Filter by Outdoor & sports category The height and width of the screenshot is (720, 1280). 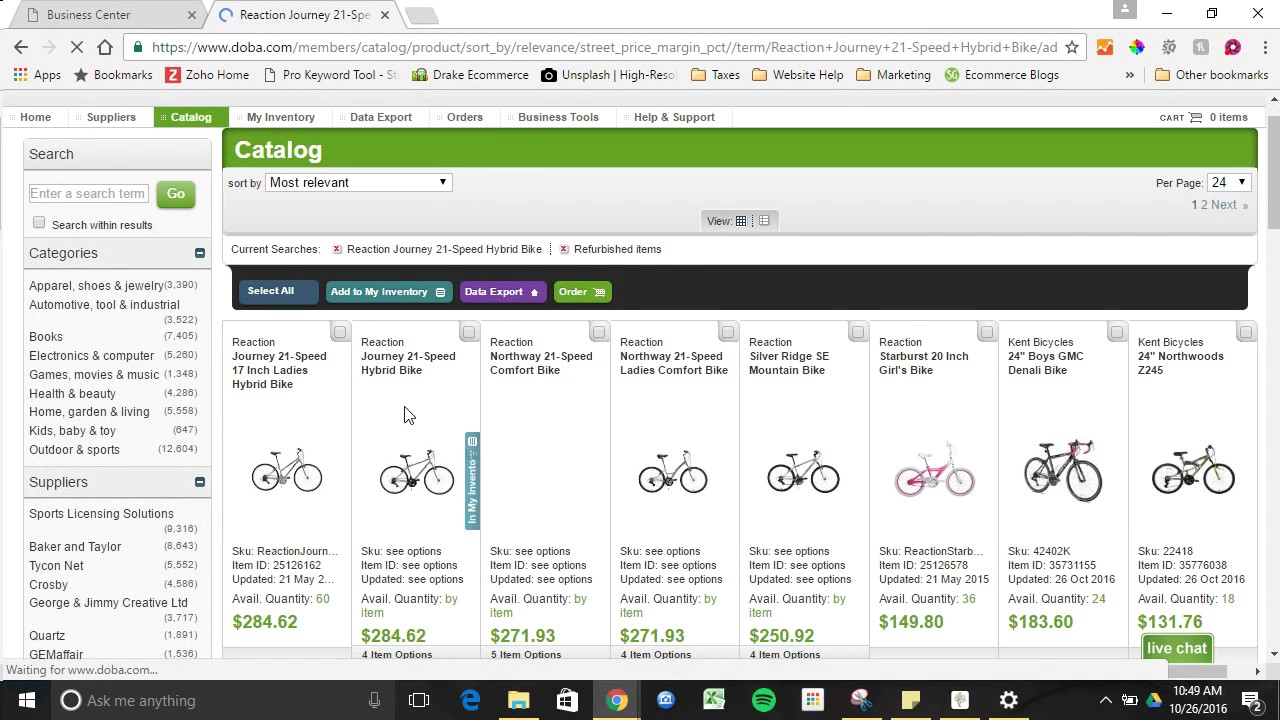point(74,450)
